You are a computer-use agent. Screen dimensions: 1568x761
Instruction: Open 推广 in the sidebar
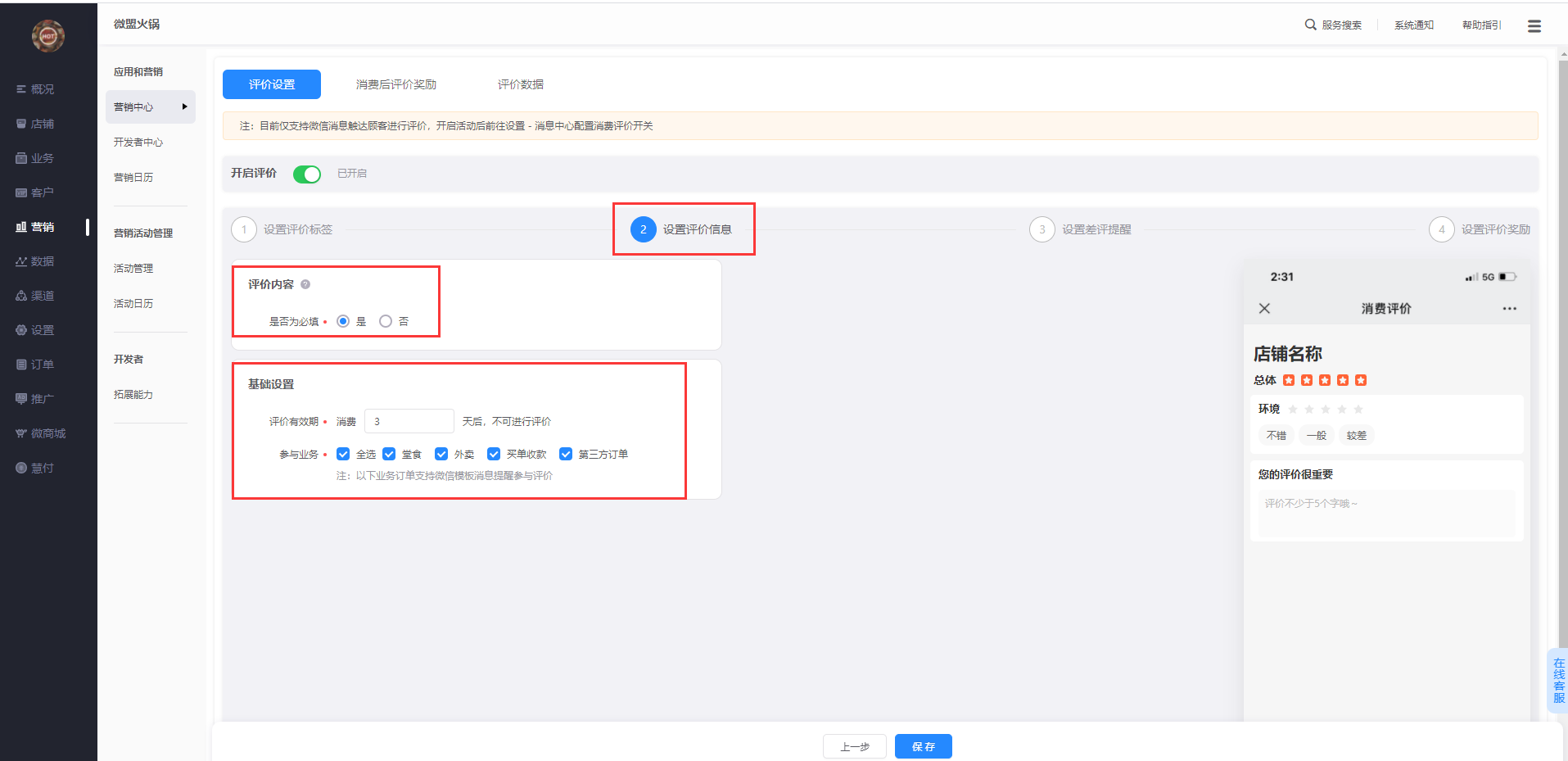coord(35,399)
